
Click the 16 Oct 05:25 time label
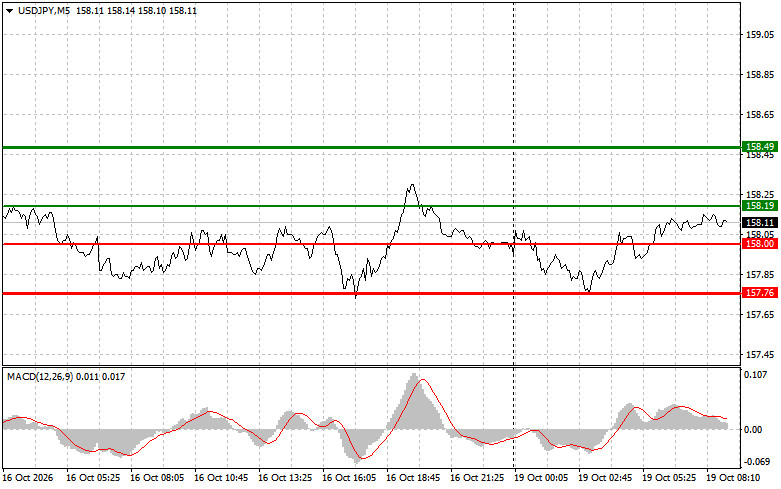point(93,478)
